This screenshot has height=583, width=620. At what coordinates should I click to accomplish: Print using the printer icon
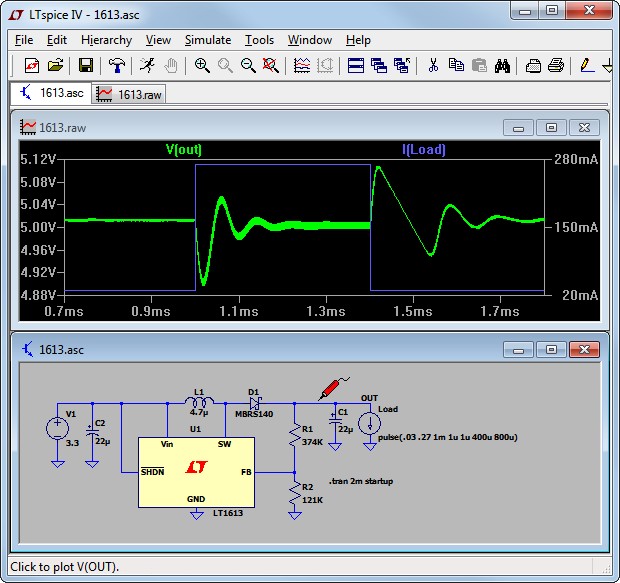[556, 65]
